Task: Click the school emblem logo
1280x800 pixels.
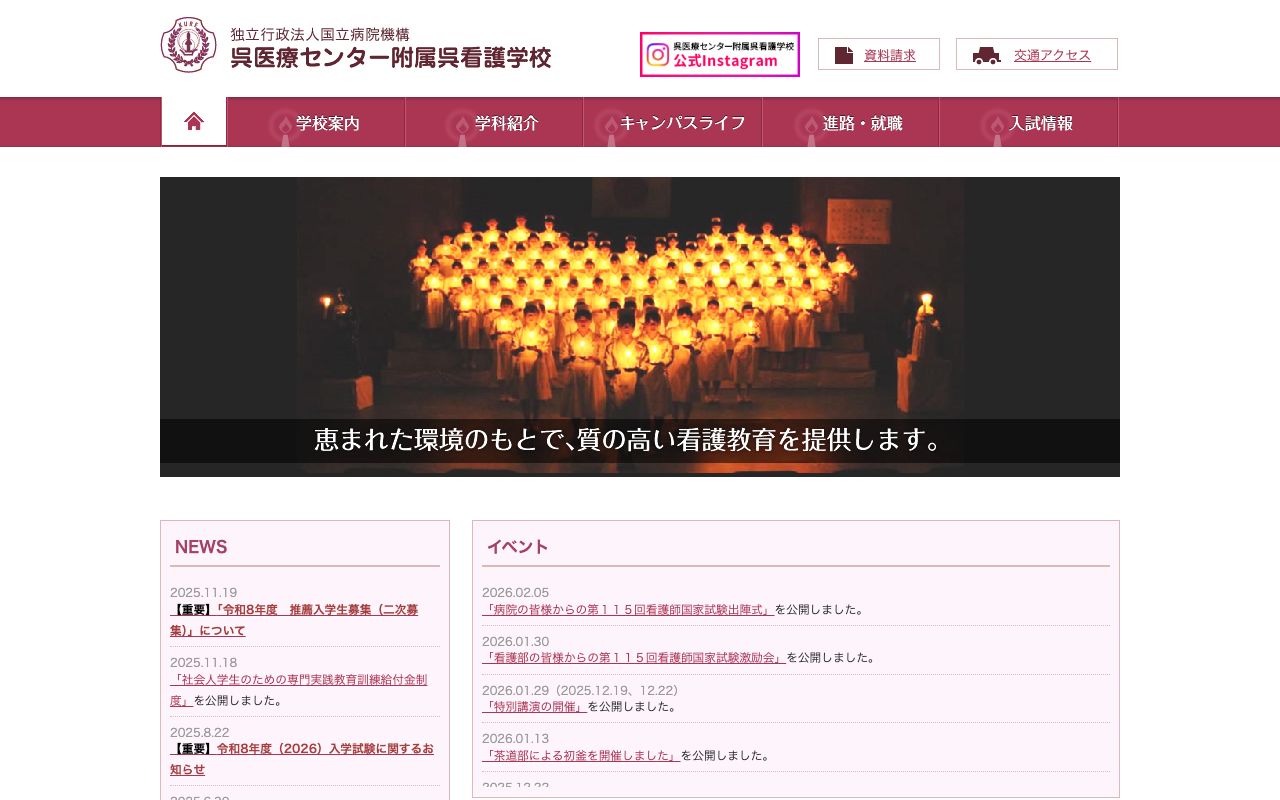Action: pyautogui.click(x=187, y=44)
